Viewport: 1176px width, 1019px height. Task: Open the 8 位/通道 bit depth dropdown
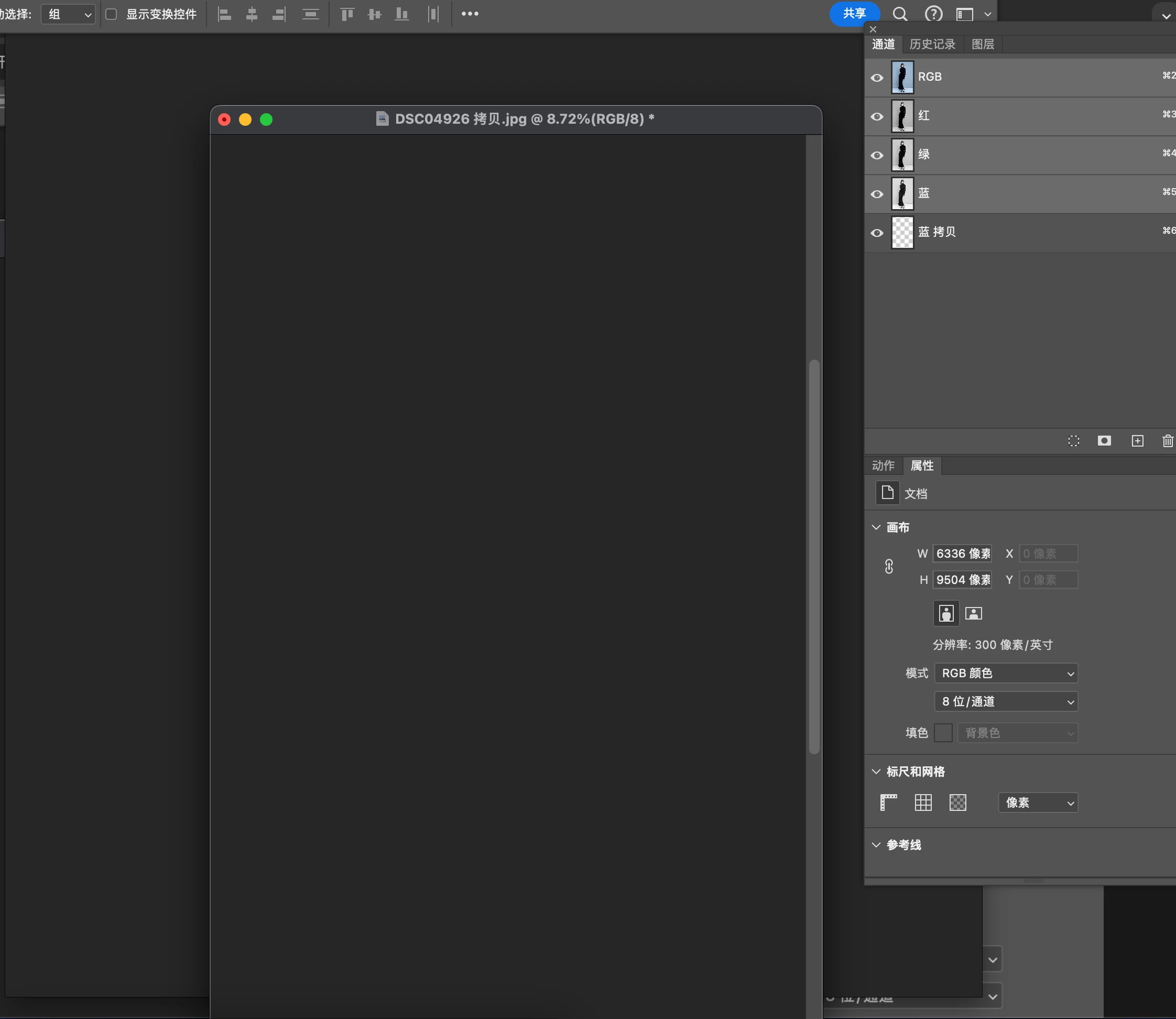pos(1006,702)
